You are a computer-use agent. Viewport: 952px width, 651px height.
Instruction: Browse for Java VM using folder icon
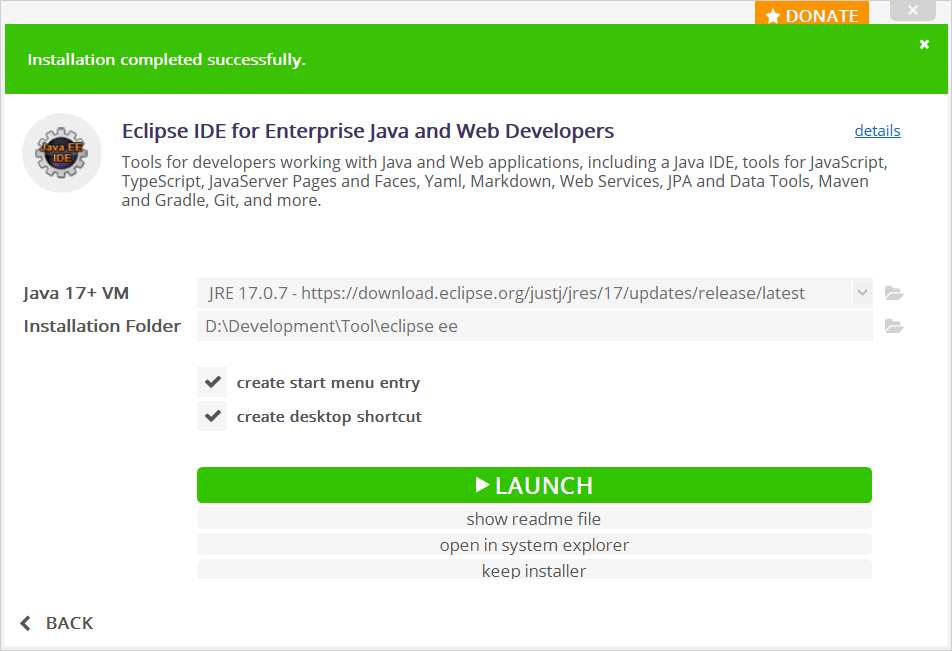[894, 293]
